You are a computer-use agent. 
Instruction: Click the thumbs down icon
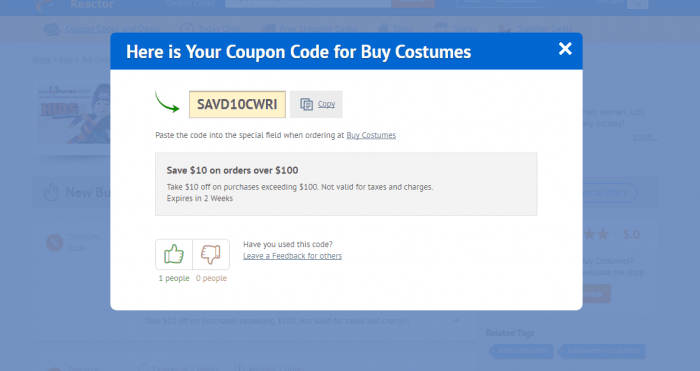click(x=211, y=254)
